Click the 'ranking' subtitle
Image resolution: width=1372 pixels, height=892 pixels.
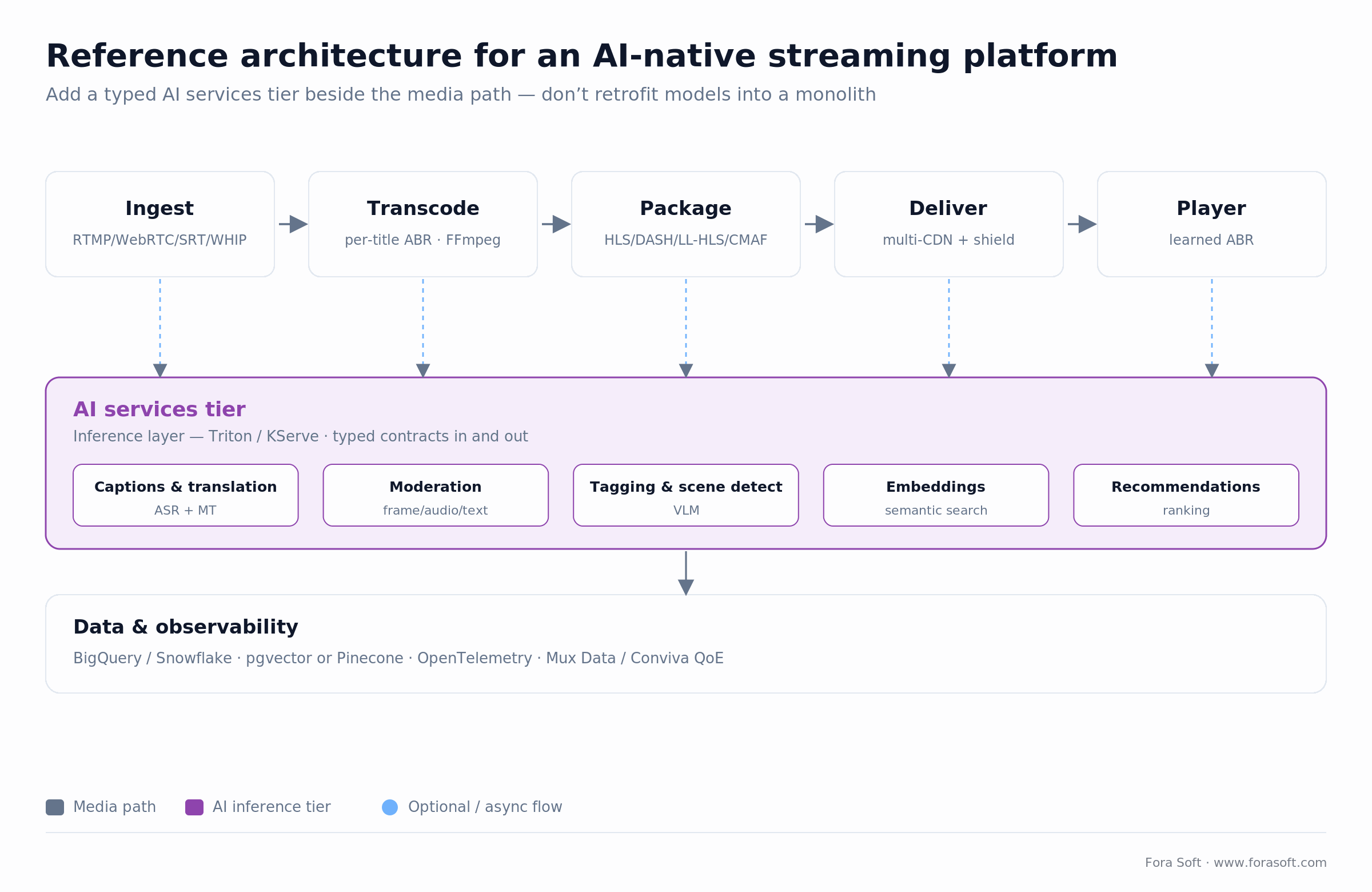pyautogui.click(x=1186, y=511)
